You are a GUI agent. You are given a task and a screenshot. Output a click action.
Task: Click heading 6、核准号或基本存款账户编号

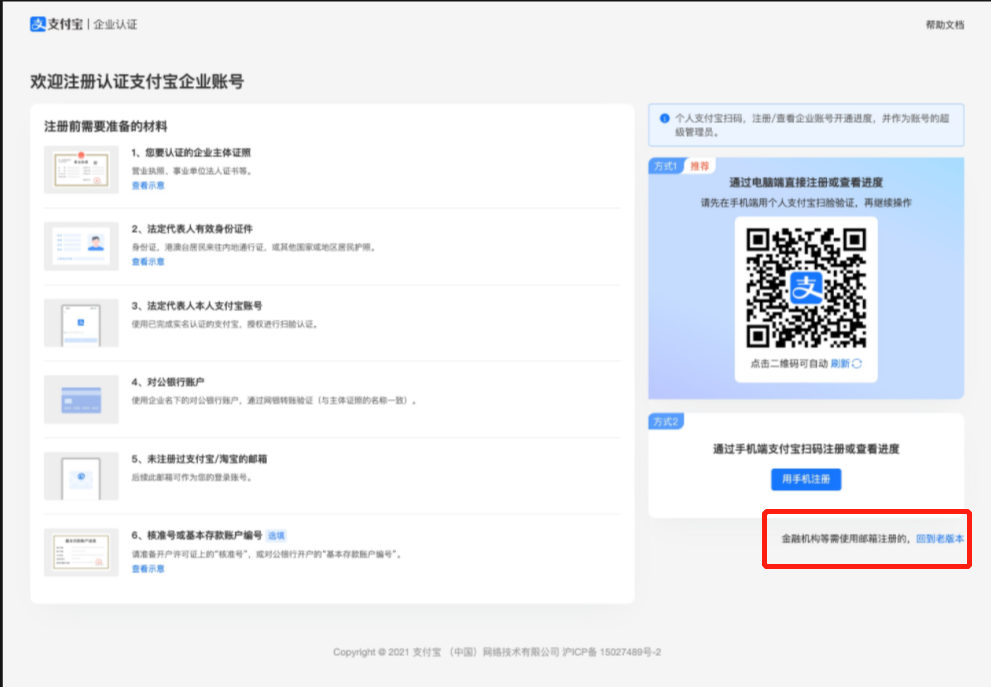pos(197,535)
